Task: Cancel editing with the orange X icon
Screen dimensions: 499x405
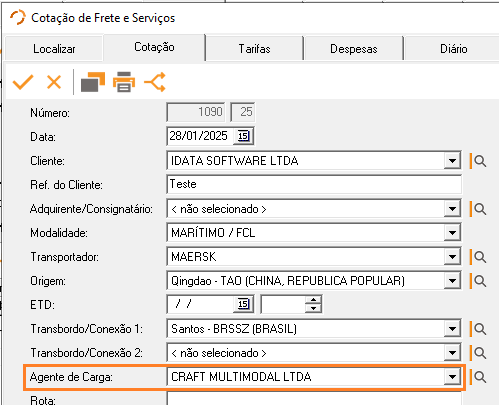Action: [x=54, y=82]
